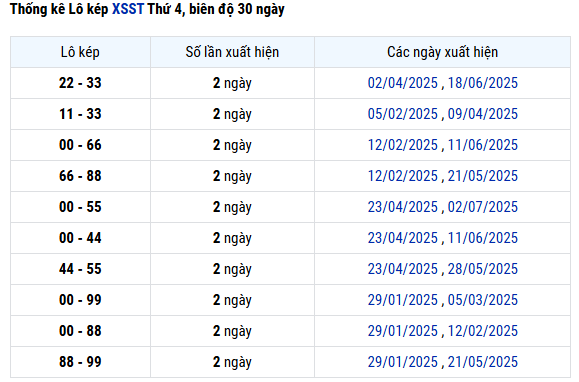Click '2 ngày' in the 44 - 55 row
579x382 pixels.
pyautogui.click(x=232, y=269)
